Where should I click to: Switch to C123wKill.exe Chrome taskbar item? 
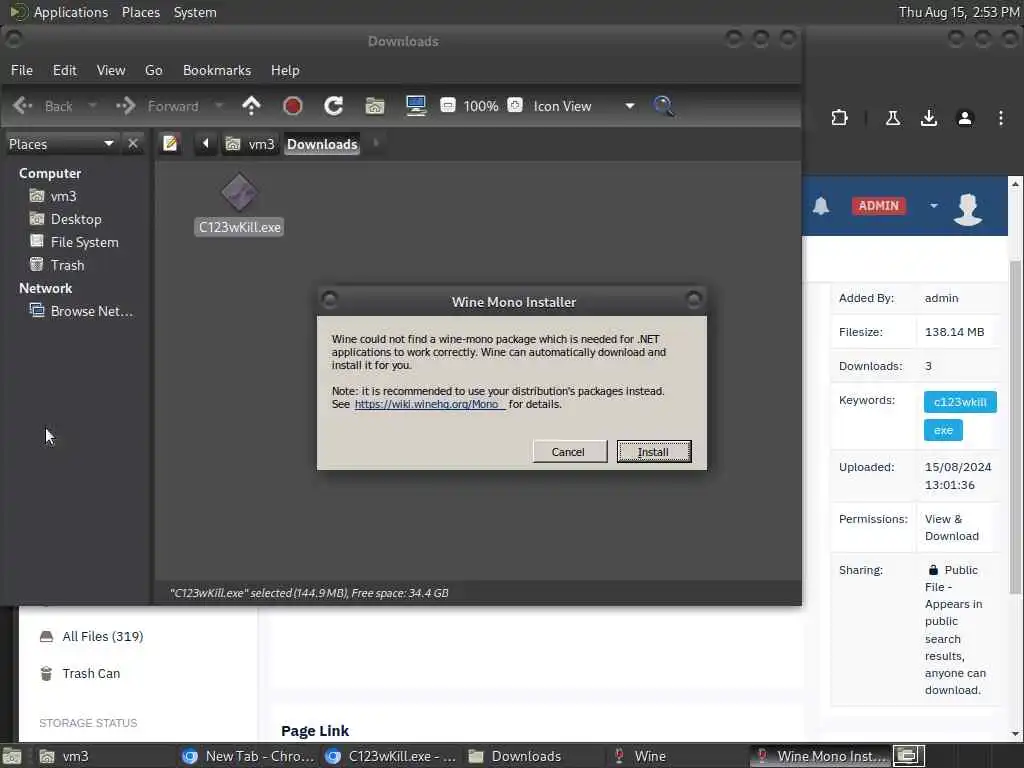[x=392, y=756]
